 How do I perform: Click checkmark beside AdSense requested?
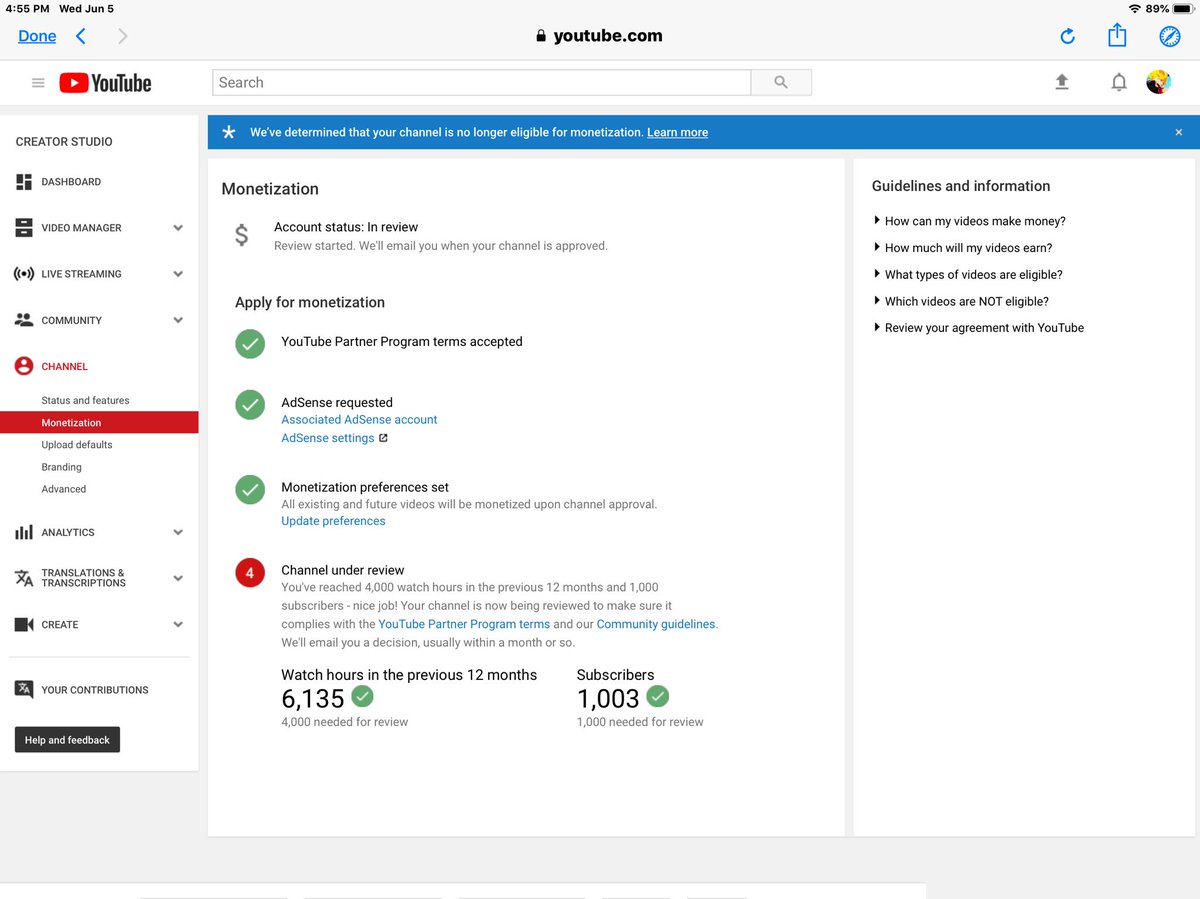pyautogui.click(x=250, y=405)
